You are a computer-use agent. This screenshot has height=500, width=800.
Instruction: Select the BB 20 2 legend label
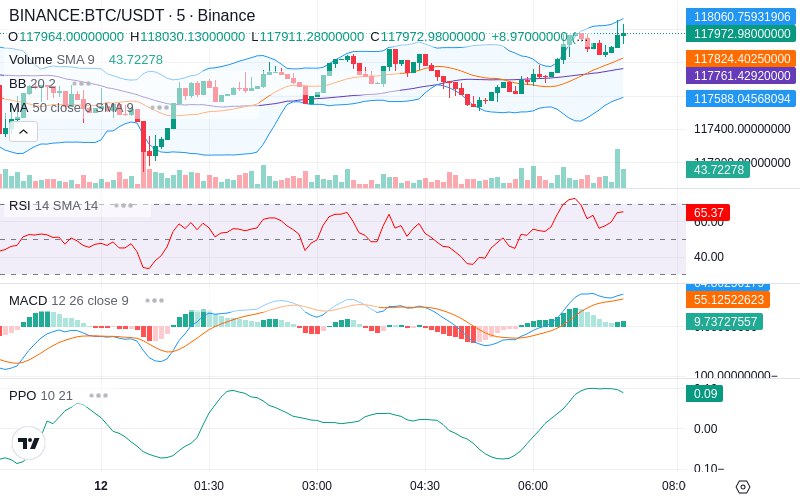(x=32, y=84)
